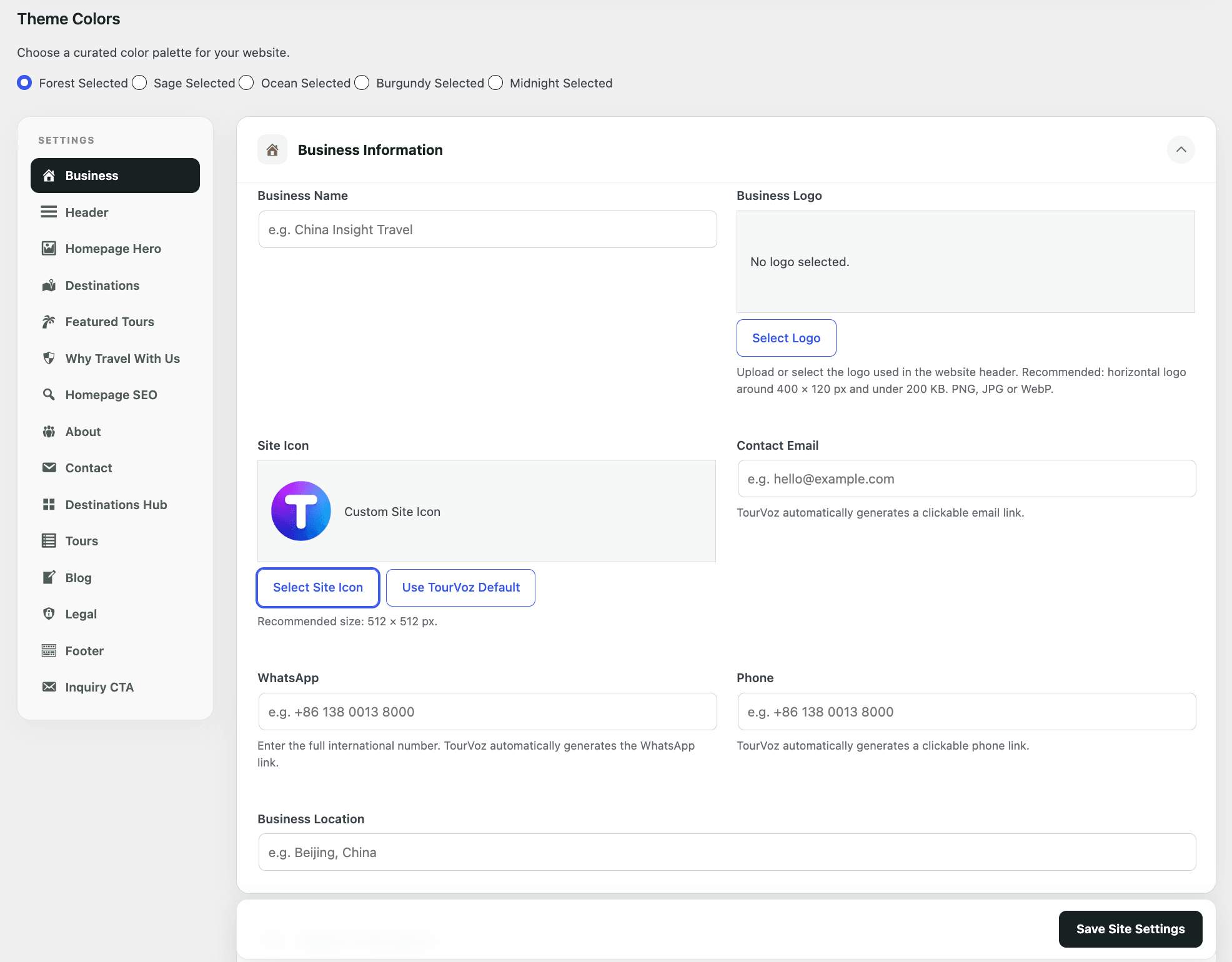Click the Header hamburger icon in sidebar
The width and height of the screenshot is (1232, 962).
coord(49,212)
